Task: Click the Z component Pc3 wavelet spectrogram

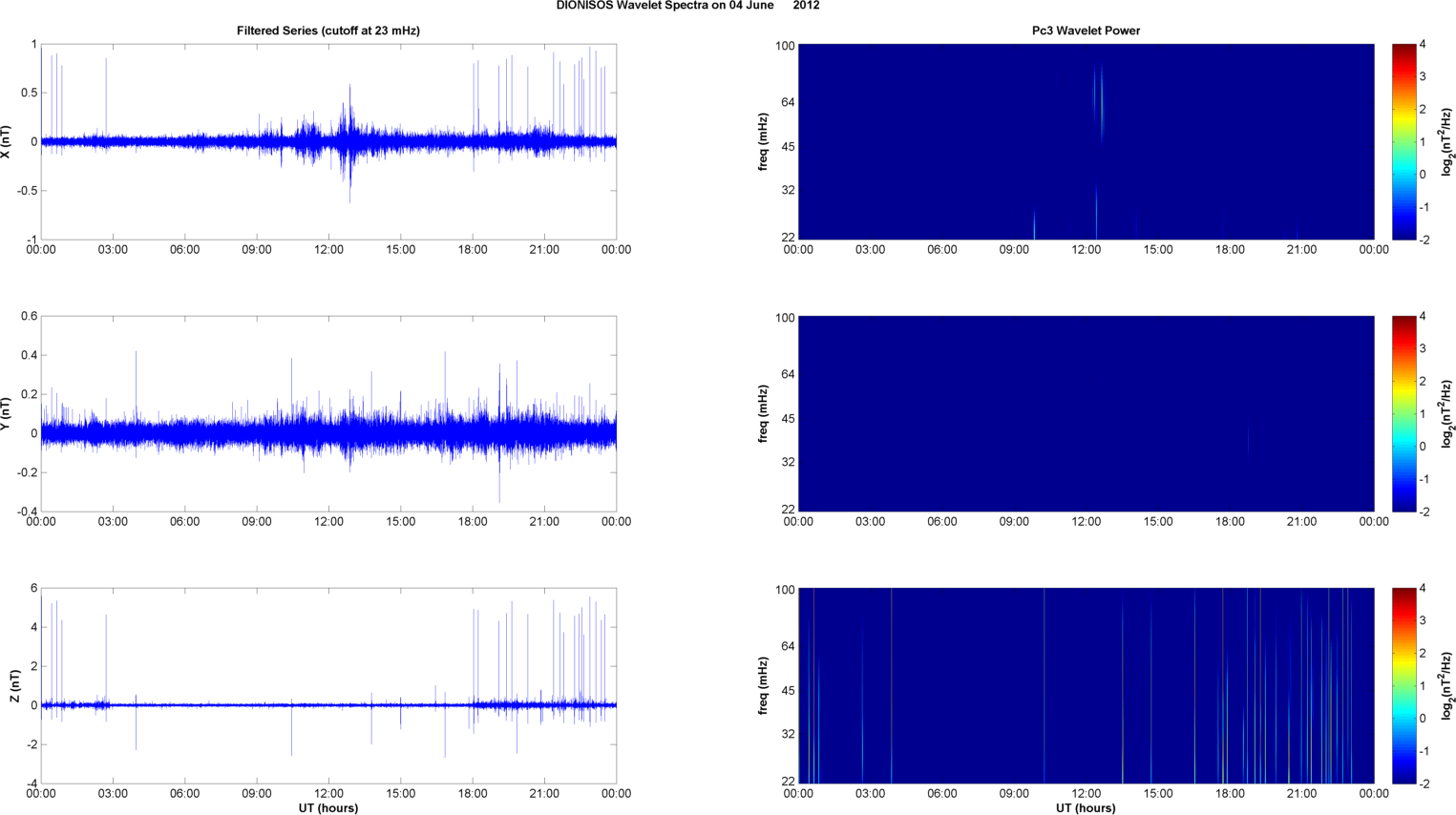Action: [x=1086, y=685]
